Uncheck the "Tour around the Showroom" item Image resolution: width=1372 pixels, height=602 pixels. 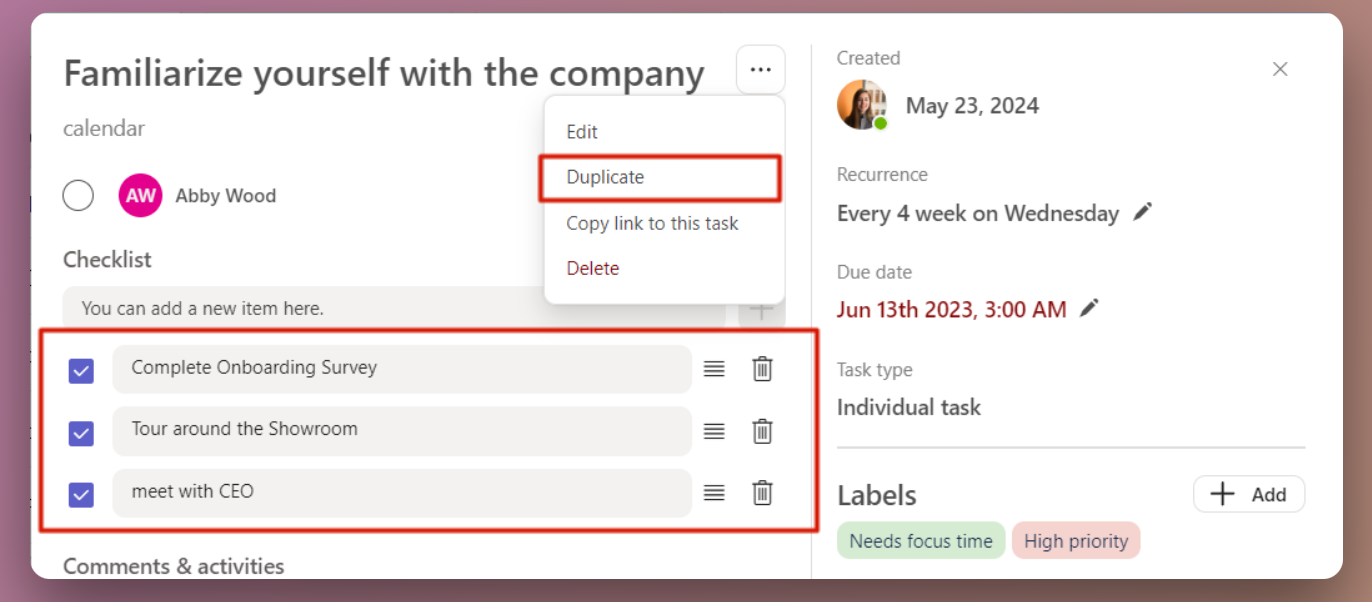coord(80,431)
